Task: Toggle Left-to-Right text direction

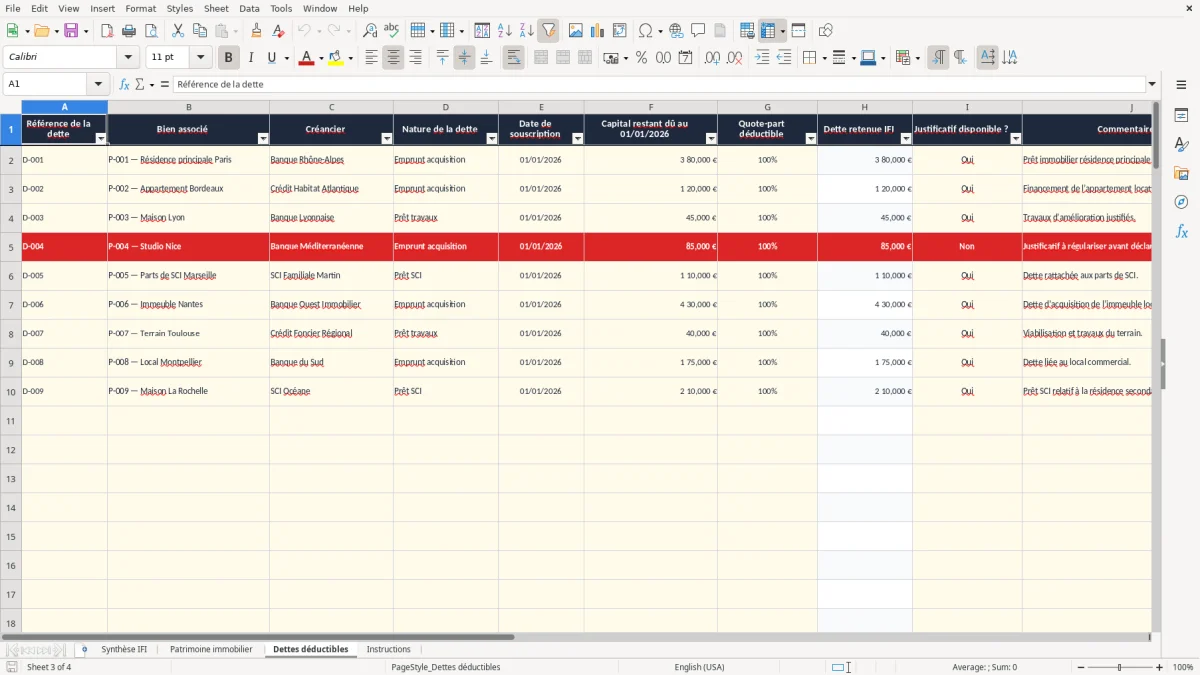Action: click(x=938, y=58)
